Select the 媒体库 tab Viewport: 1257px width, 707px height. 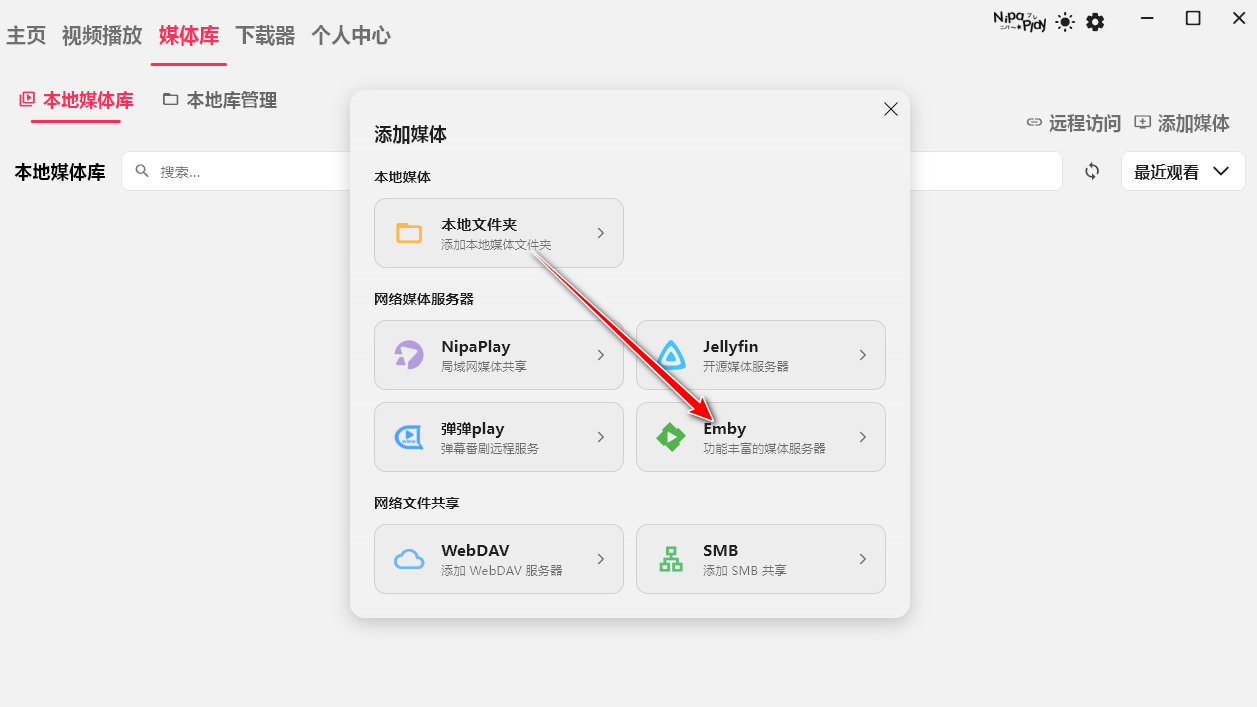click(x=189, y=35)
